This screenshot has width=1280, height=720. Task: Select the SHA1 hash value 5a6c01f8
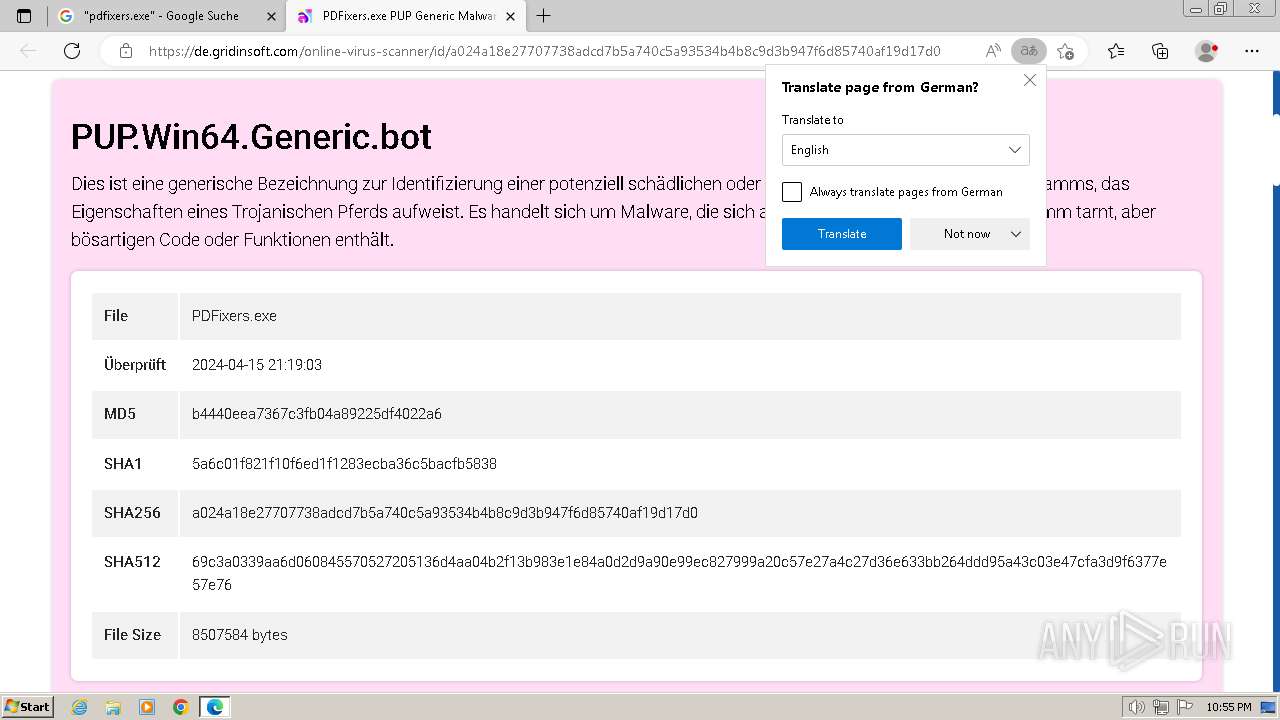click(344, 464)
